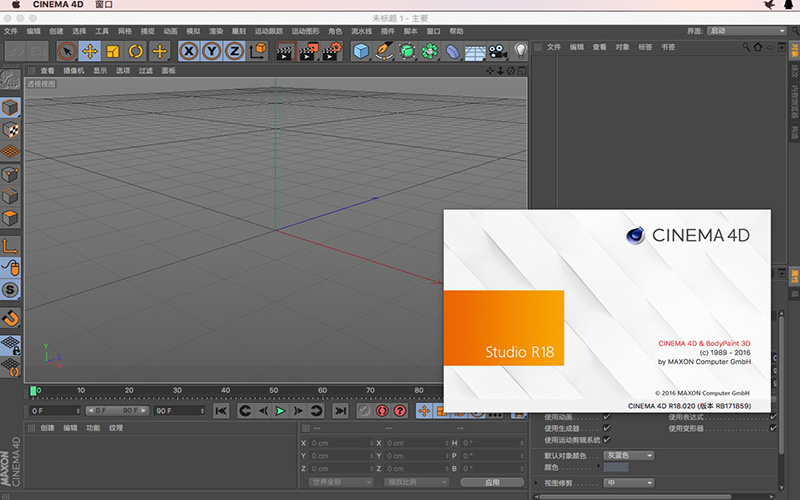Open the green array modeling icon

(430, 52)
